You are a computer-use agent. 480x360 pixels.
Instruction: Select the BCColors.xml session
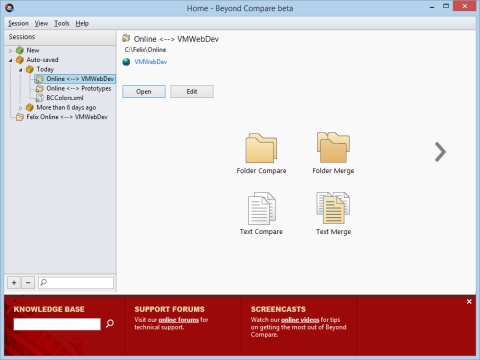click(x=65, y=98)
